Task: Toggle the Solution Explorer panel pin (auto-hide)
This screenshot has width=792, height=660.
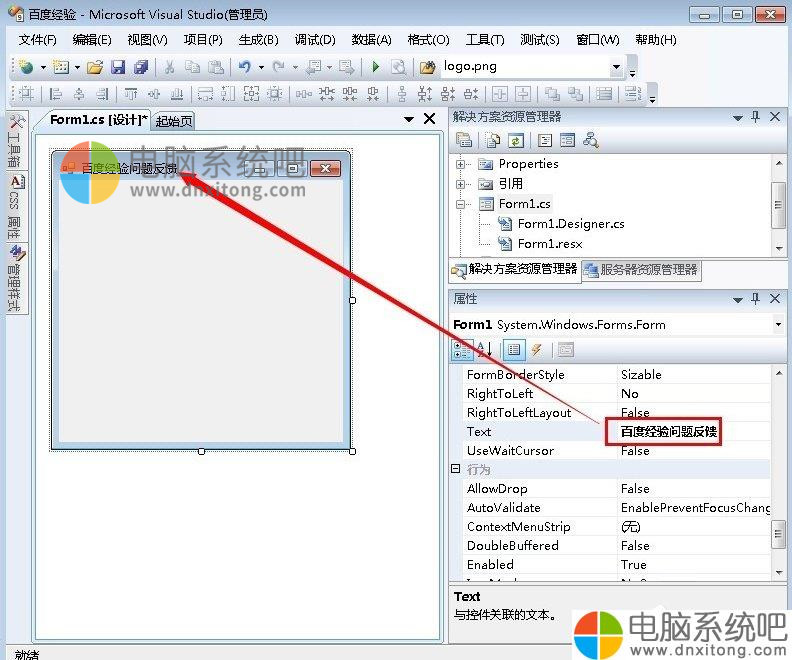Action: point(755,117)
